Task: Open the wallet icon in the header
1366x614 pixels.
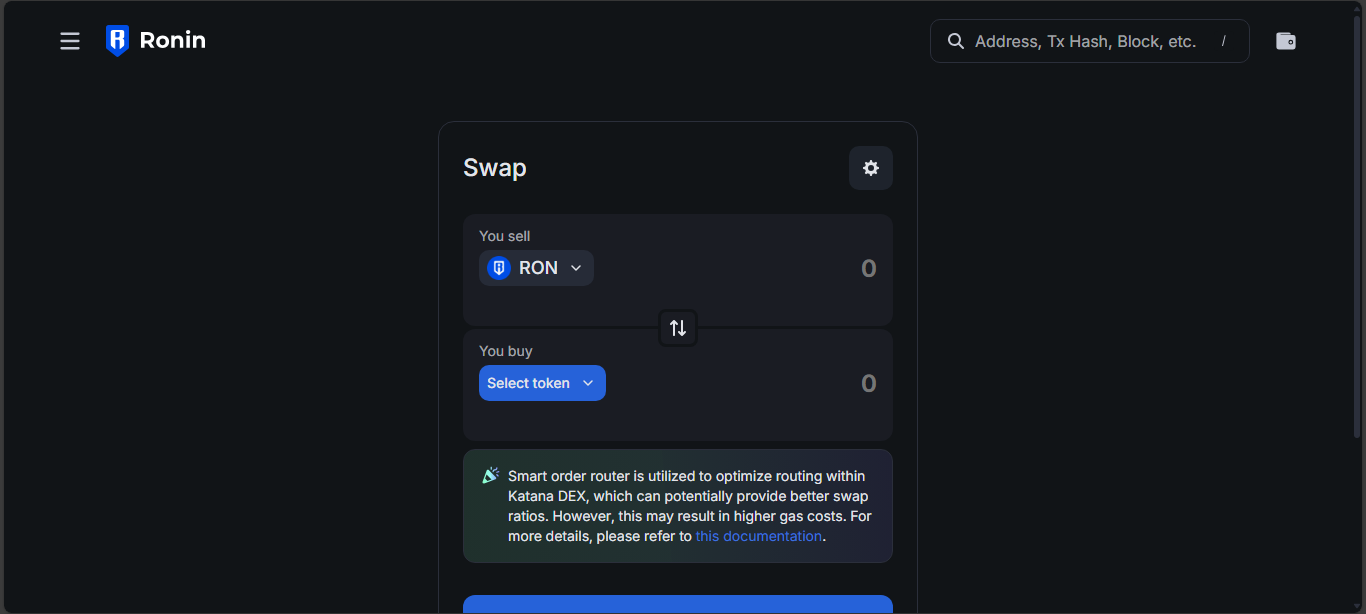Action: tap(1286, 41)
